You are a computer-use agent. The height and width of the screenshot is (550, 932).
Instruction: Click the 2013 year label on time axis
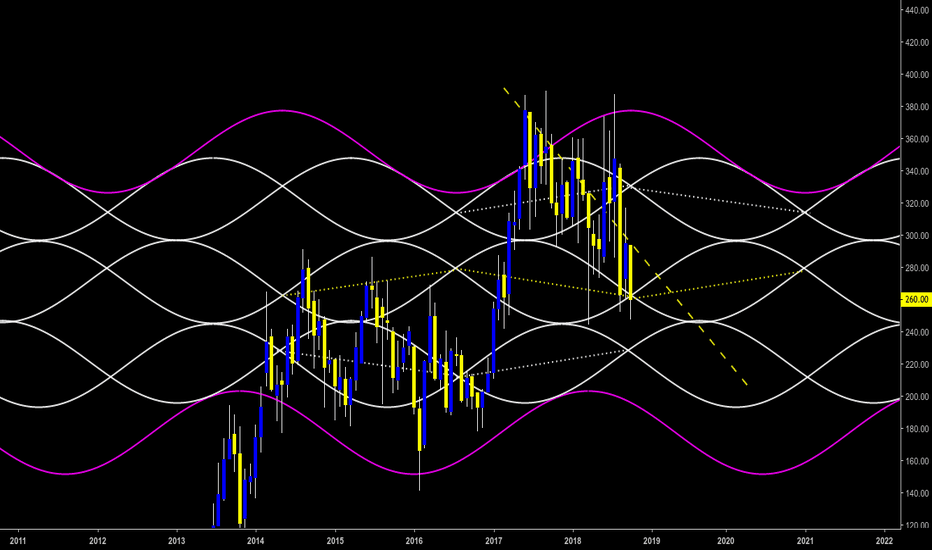(177, 540)
